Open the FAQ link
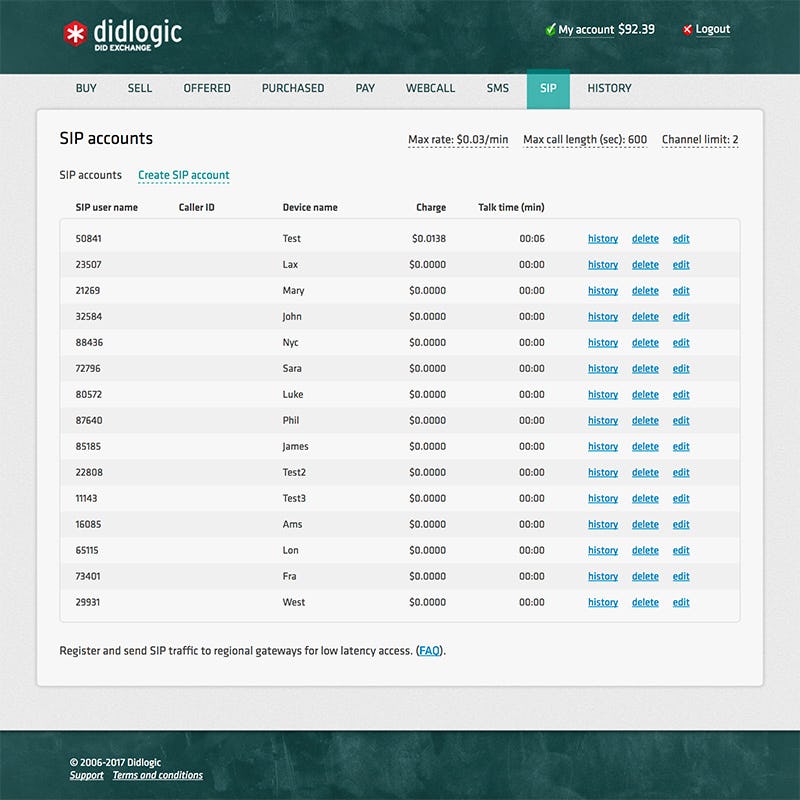 431,648
